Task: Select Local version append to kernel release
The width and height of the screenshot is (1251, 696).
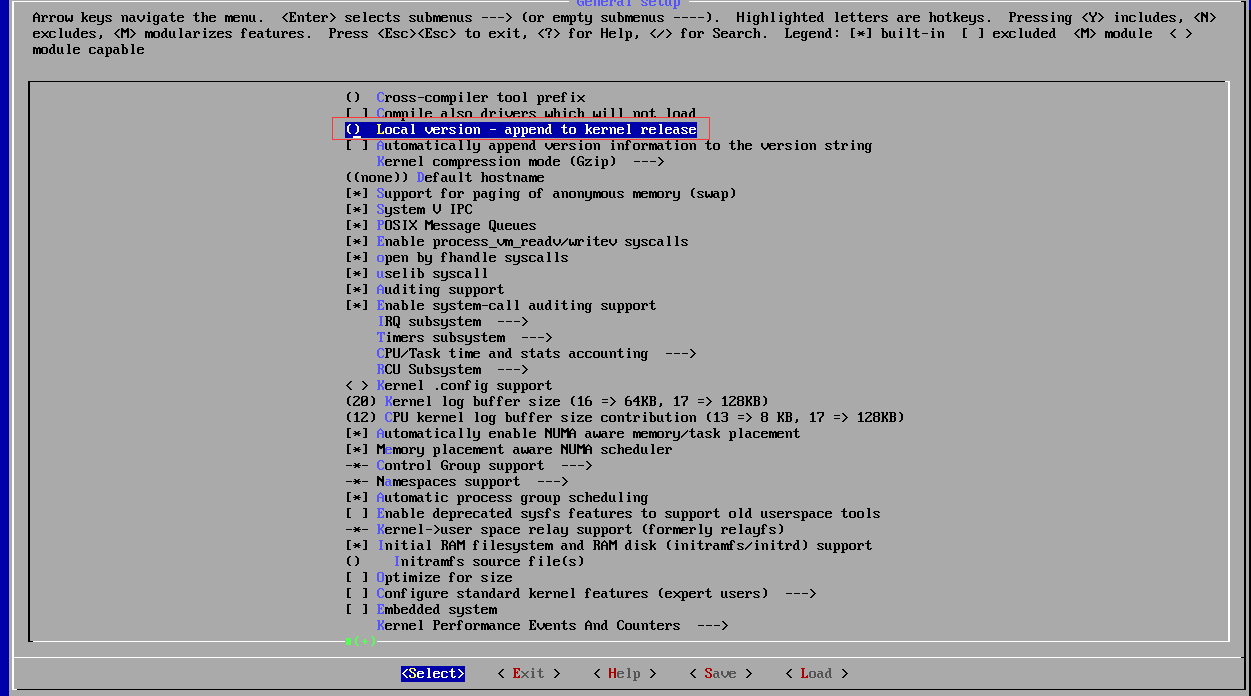Action: (536, 130)
